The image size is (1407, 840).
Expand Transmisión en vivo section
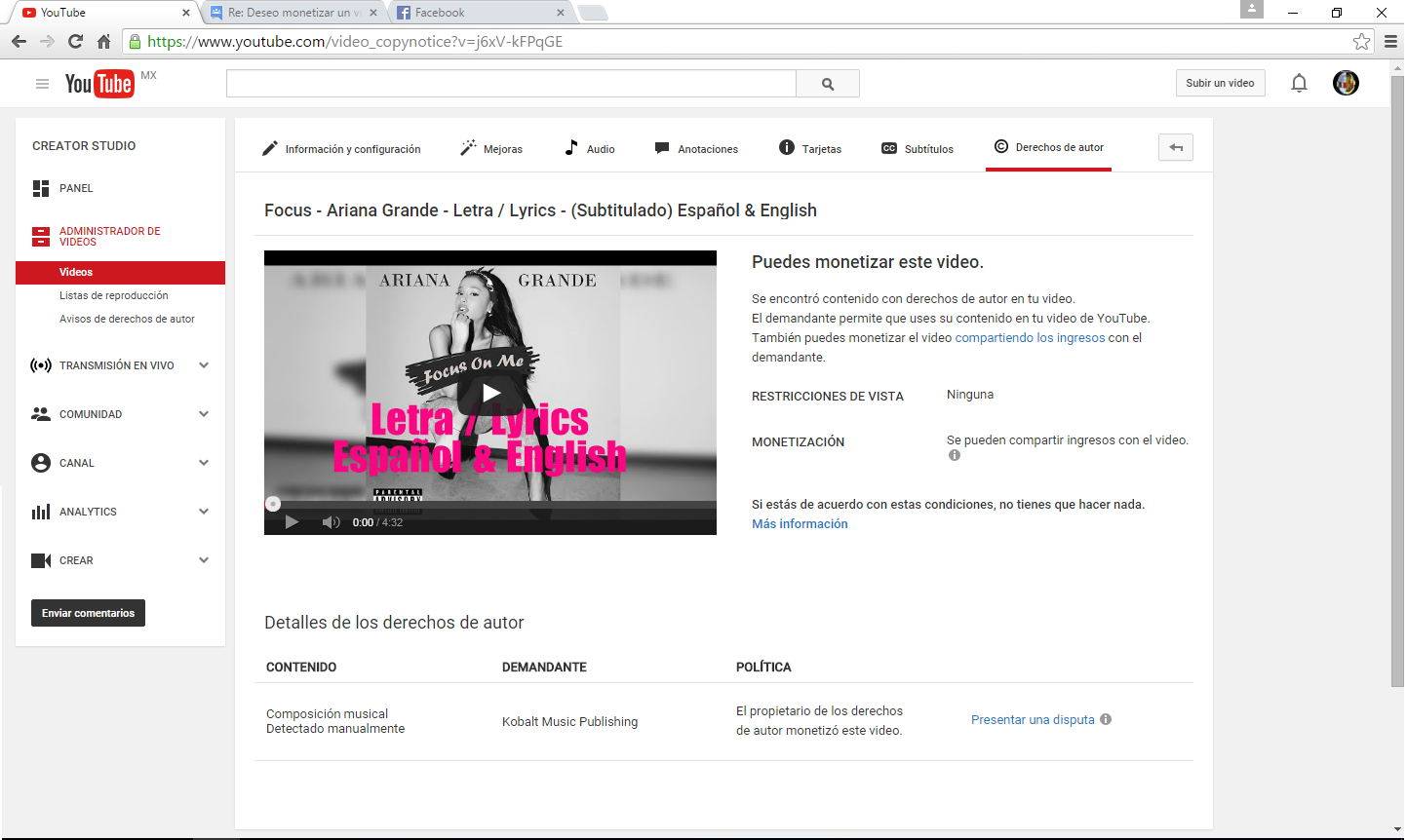[204, 365]
